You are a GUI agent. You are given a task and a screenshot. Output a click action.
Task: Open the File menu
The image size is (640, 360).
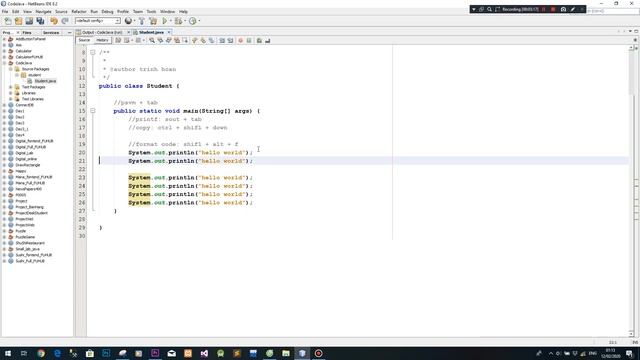(x=5, y=11)
